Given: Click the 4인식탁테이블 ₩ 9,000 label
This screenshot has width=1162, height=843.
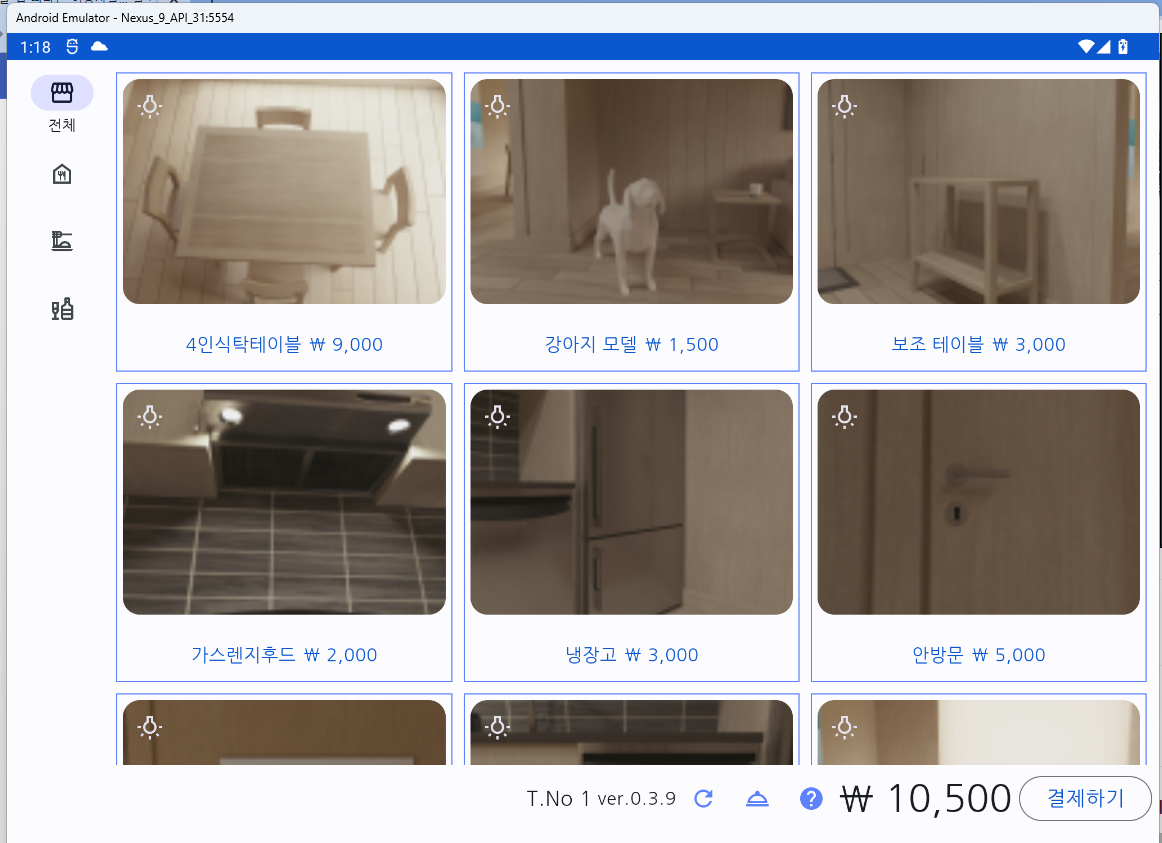Looking at the screenshot, I should pyautogui.click(x=284, y=344).
